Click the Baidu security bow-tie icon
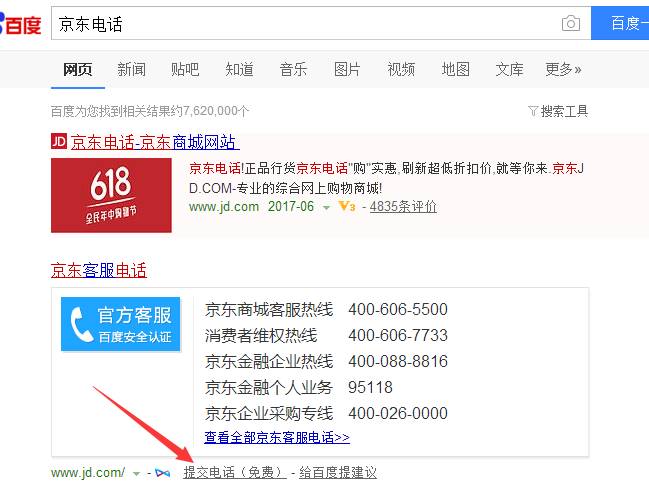Viewport: 649px width, 493px height. (x=162, y=472)
